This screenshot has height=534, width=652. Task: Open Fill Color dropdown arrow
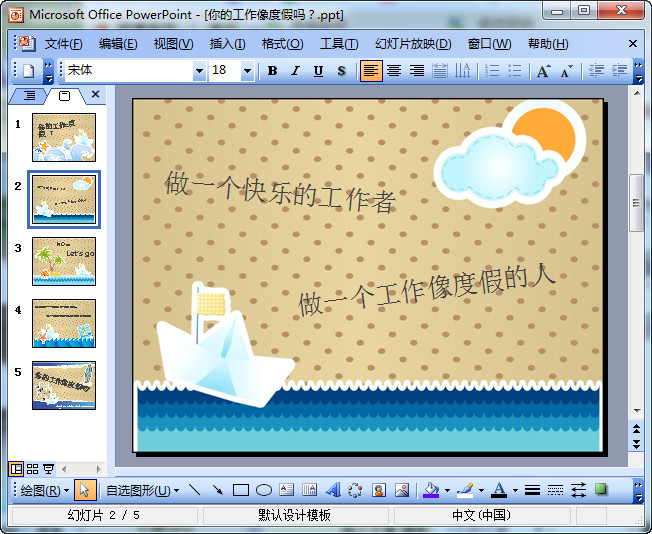click(447, 491)
